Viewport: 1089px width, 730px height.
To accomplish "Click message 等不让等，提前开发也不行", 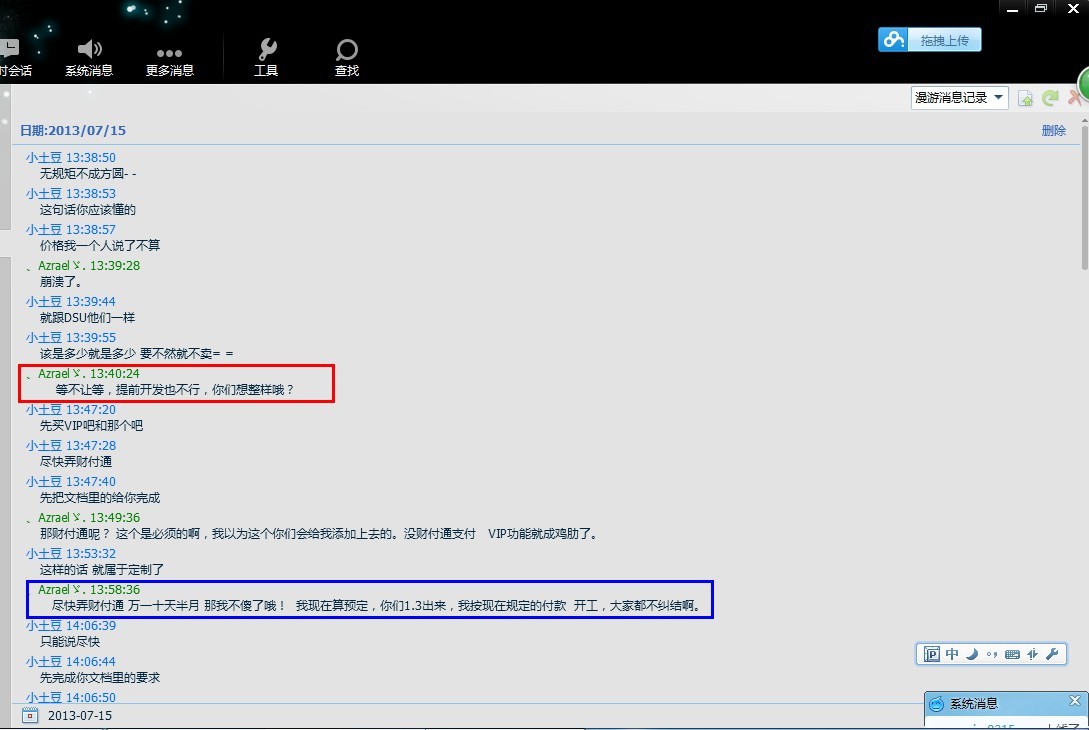I will 174,390.
